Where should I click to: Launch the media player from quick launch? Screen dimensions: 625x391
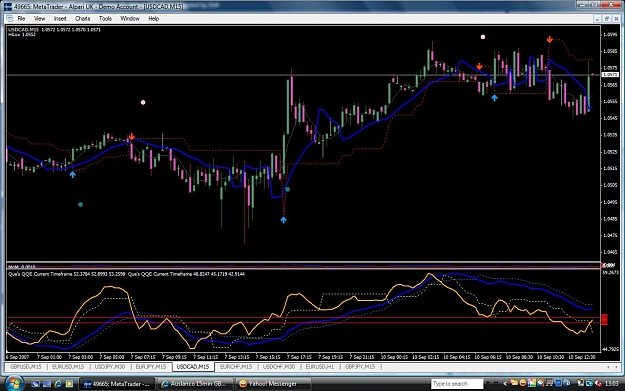tap(69, 384)
